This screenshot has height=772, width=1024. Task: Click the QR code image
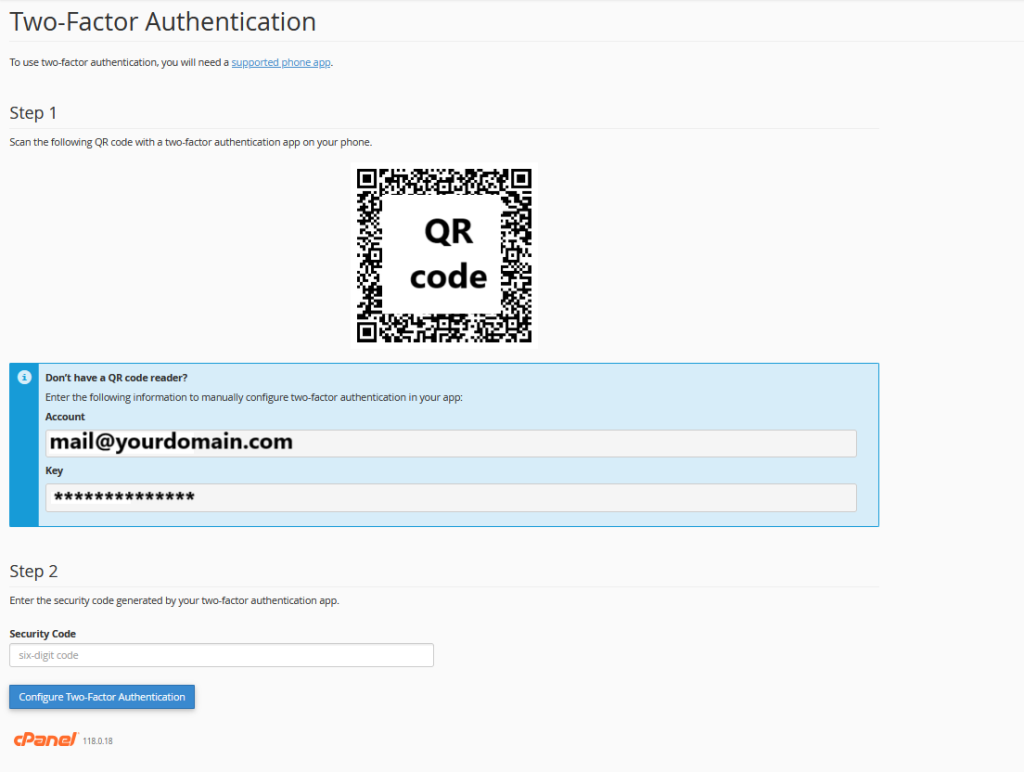445,254
